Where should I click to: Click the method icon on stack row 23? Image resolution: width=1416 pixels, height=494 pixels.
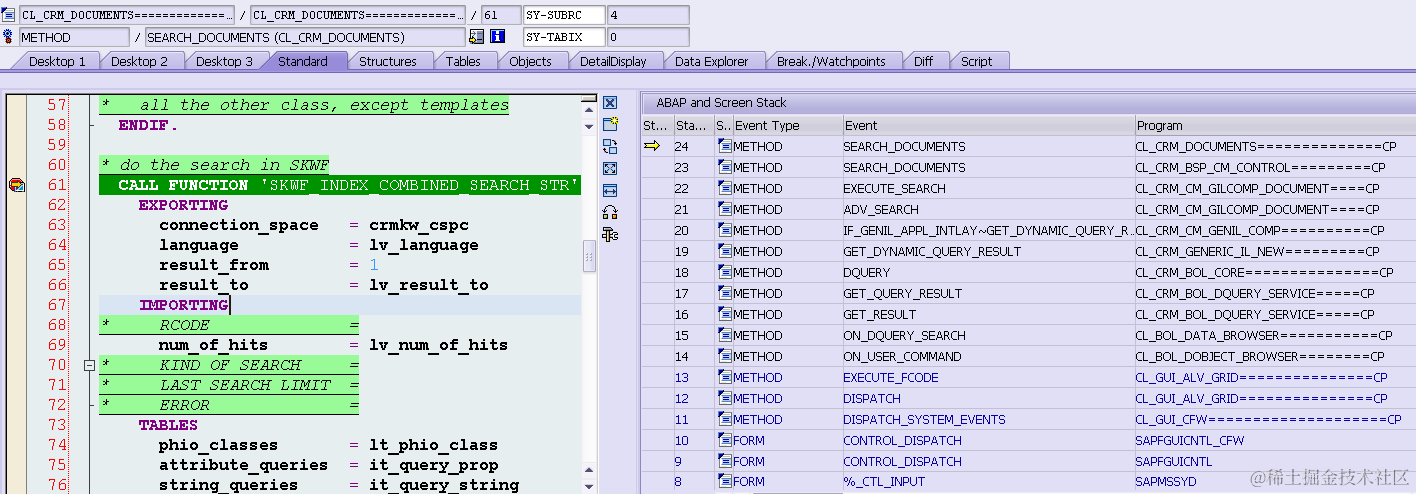click(724, 167)
